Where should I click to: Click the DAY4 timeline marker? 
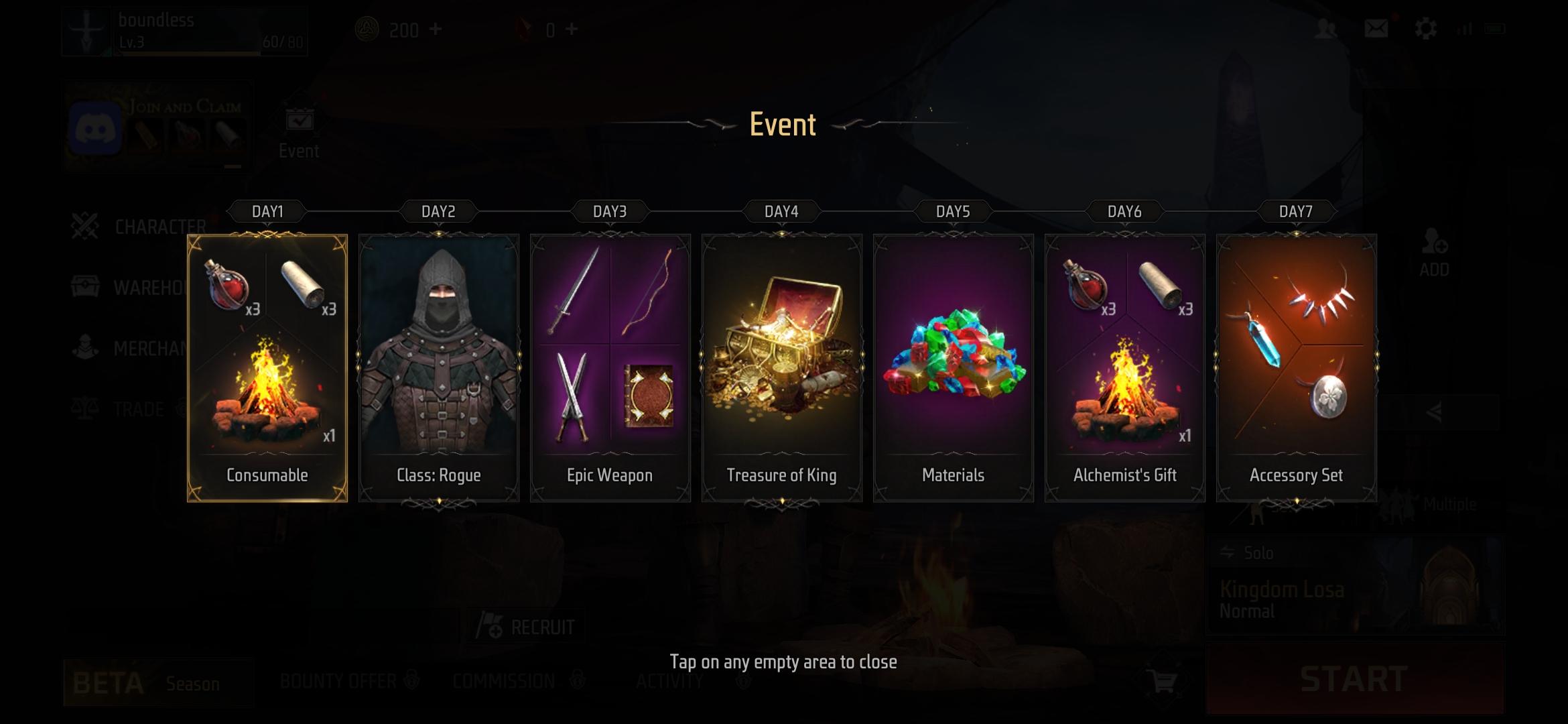click(x=781, y=211)
